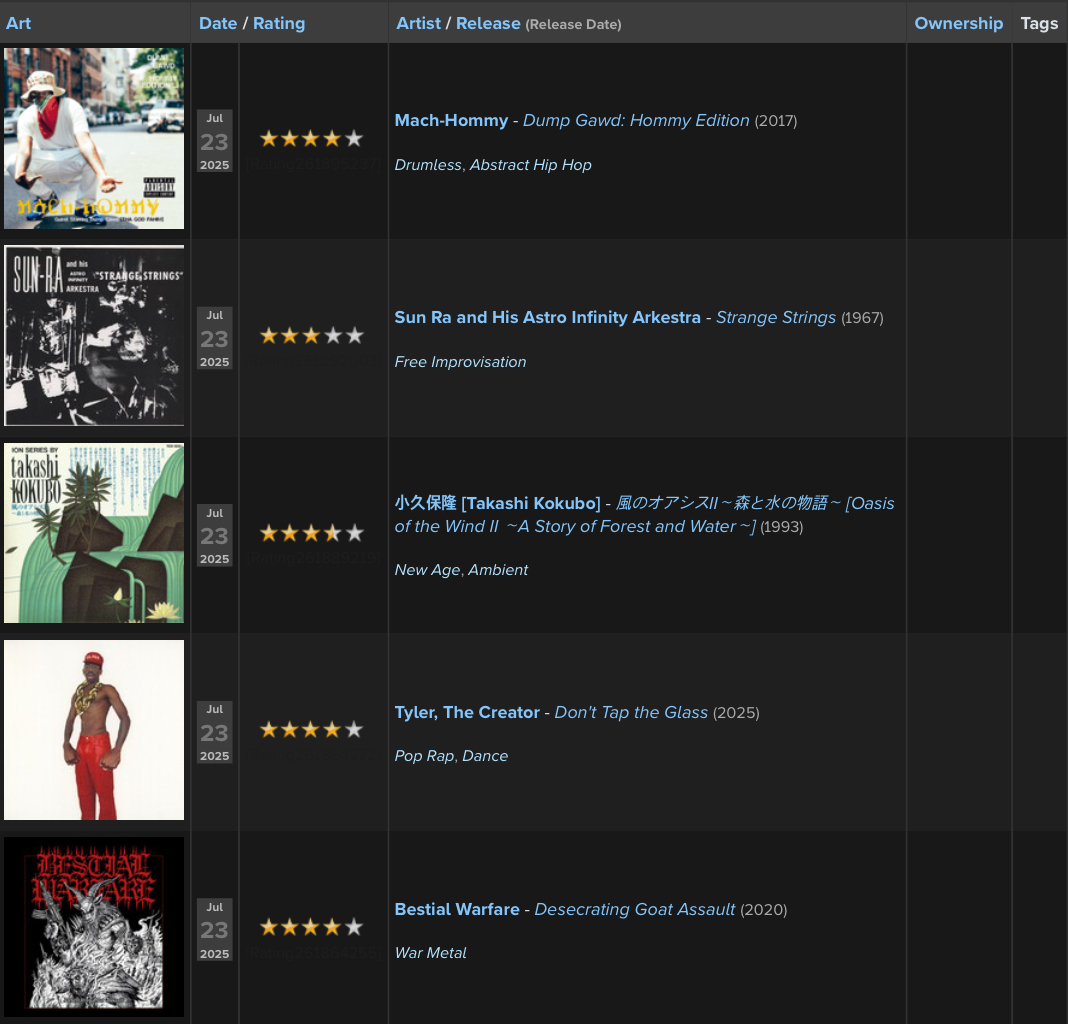
Task: Click the Jul 23 2025 date badge for Tyler, The Creator
Action: [215, 732]
